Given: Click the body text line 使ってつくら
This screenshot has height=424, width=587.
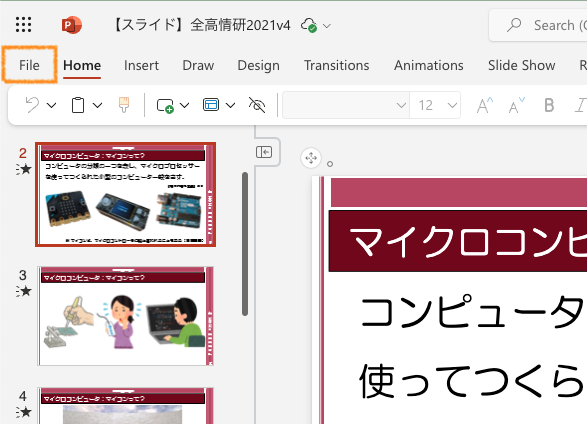Looking at the screenshot, I should click(472, 381).
